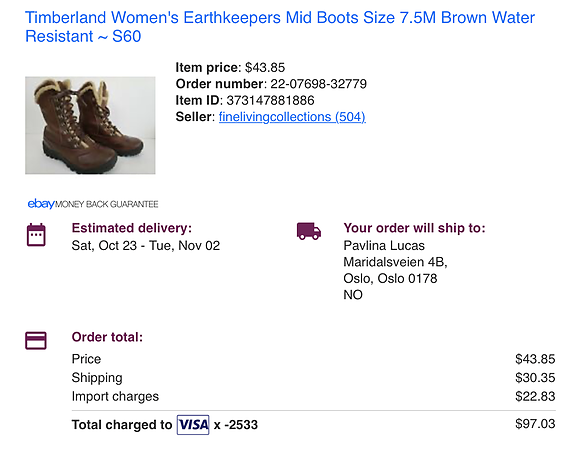This screenshot has width=575, height=456.
Task: Open the Timberland Women's Earthkeepers boots title link
Action: [x=280, y=27]
